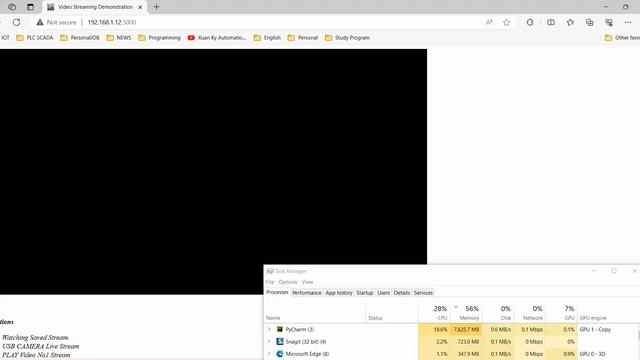Switch to Task Manager Startup tab
The width and height of the screenshot is (640, 360).
click(364, 293)
